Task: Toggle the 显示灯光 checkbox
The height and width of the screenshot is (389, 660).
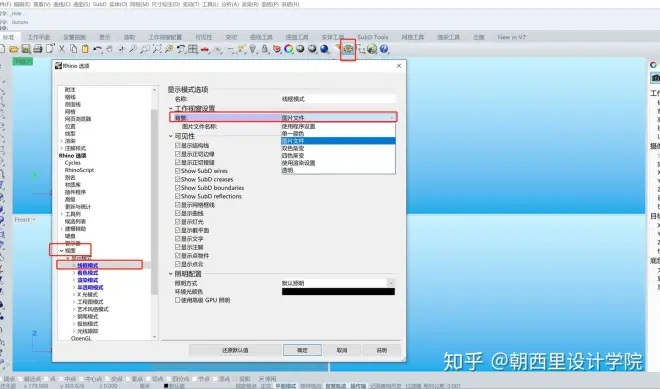Action: pyautogui.click(x=178, y=222)
